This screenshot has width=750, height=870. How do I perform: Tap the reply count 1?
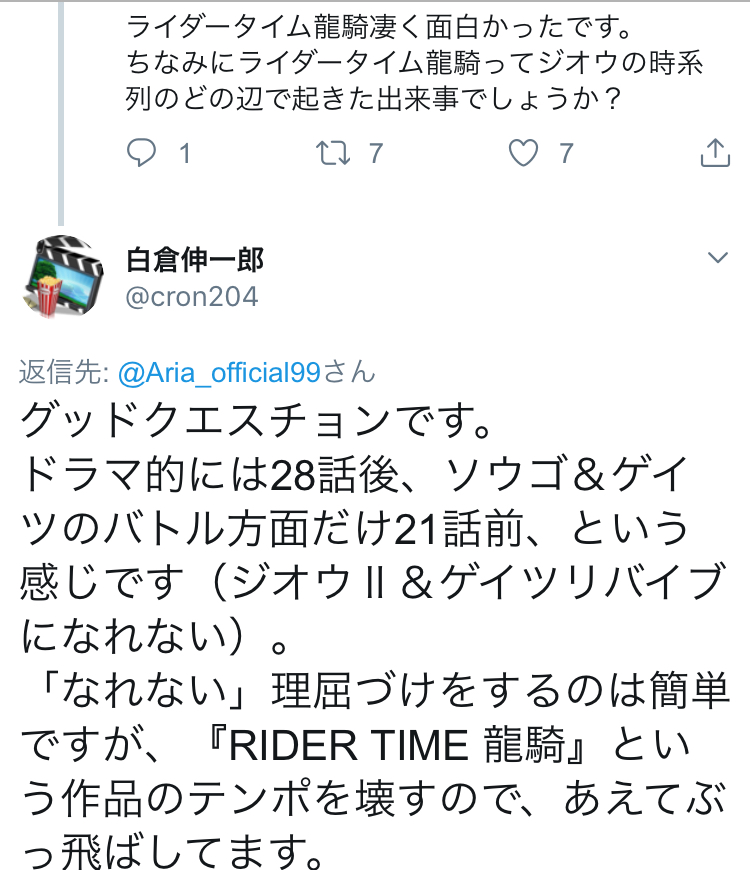pos(184,153)
